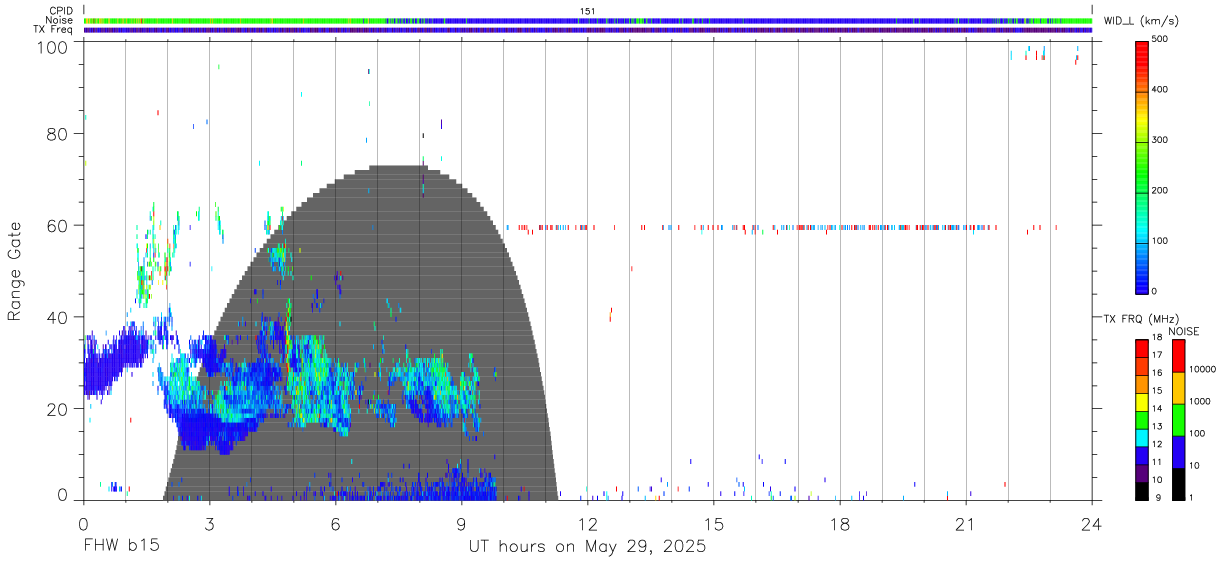Click the x-axis tick label 9
Screen dimensions: 1228x567
(x=462, y=523)
